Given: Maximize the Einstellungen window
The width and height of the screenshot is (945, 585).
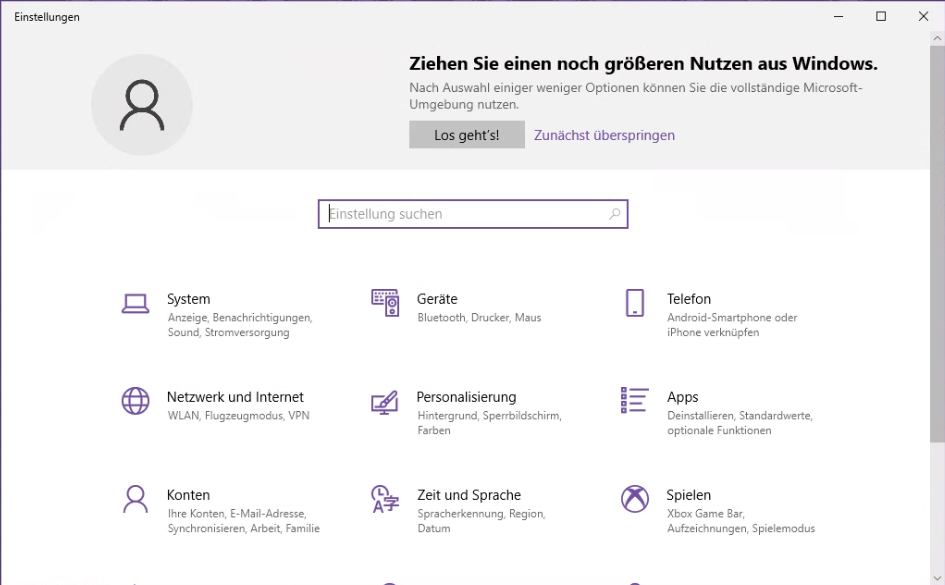Looking at the screenshot, I should tap(881, 16).
